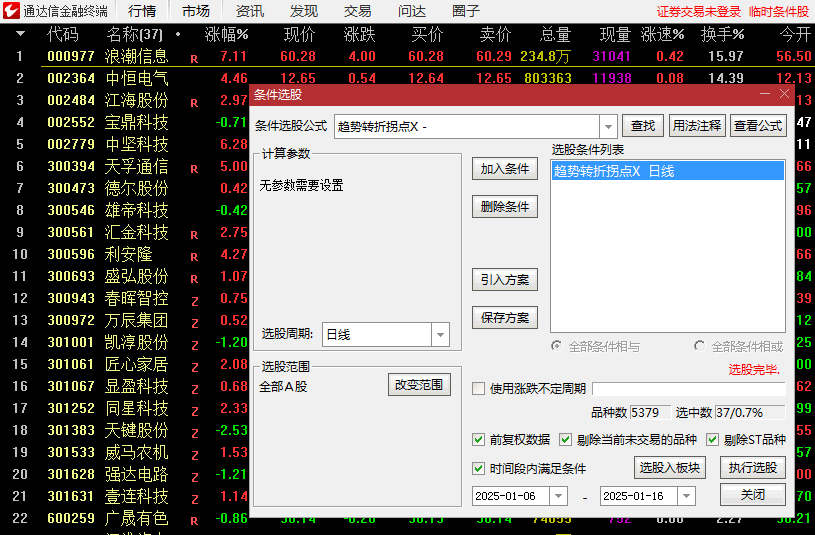Open the end date 2025-01-16 dropdown arrow
815x535 pixels.
[686, 496]
